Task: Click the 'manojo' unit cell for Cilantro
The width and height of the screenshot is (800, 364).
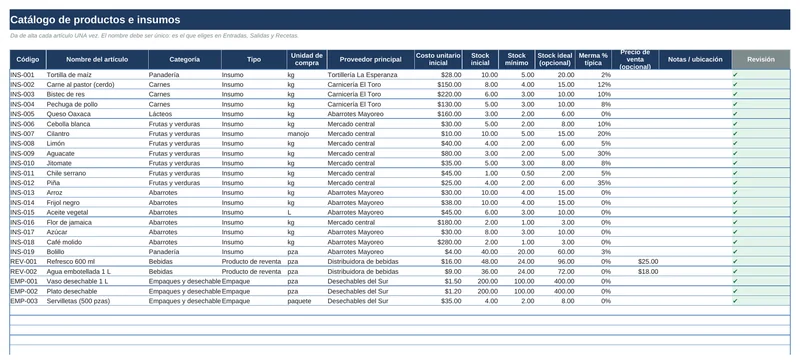Action: [x=307, y=134]
